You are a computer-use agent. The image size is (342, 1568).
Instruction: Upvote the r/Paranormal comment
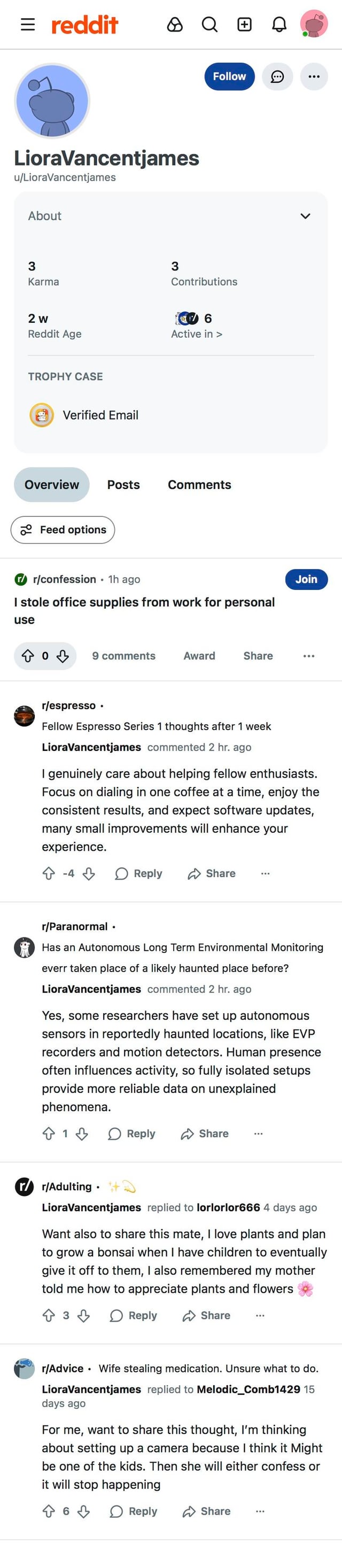pyautogui.click(x=49, y=1134)
